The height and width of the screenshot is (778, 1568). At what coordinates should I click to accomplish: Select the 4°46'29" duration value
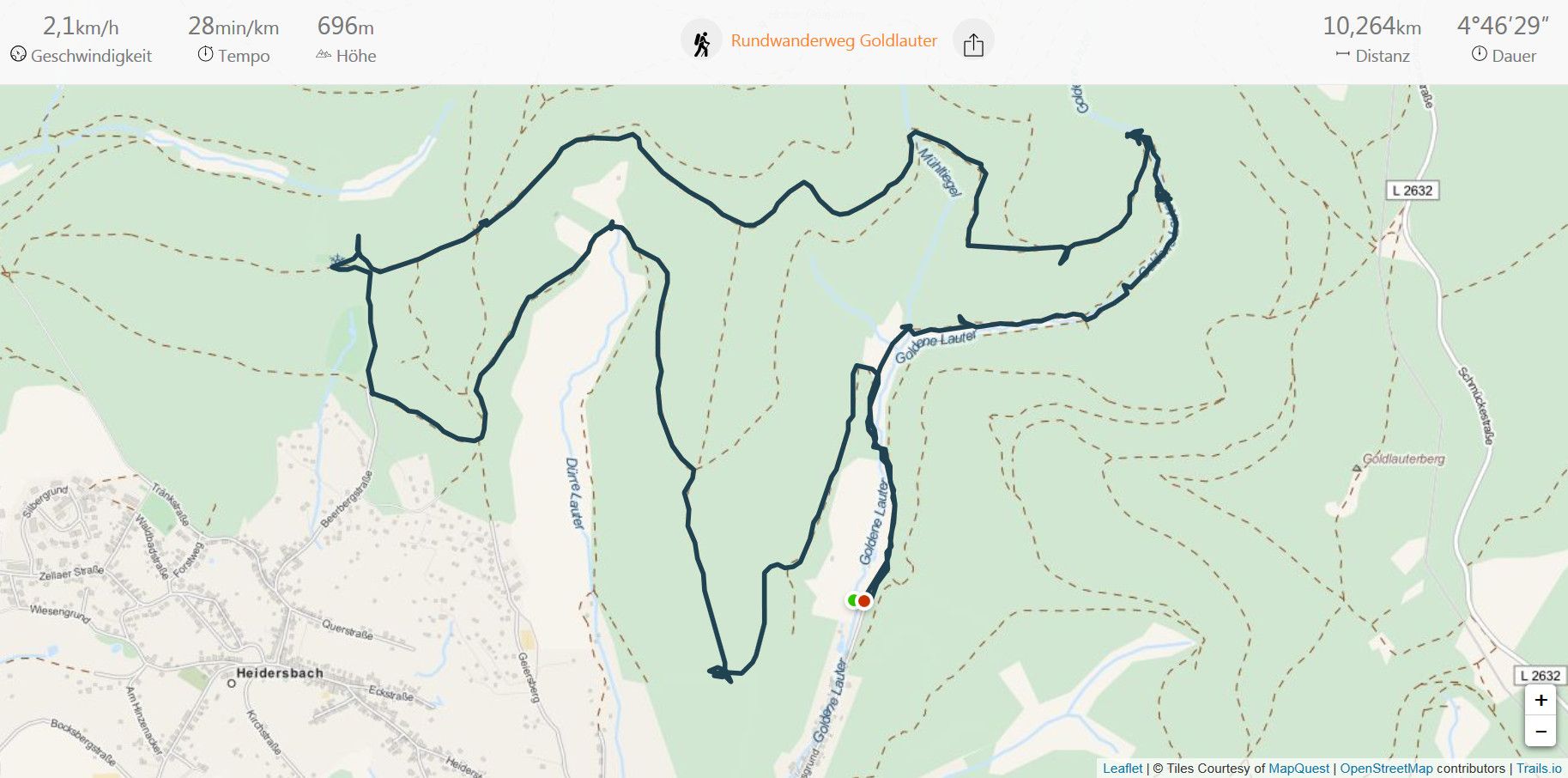[x=1502, y=26]
